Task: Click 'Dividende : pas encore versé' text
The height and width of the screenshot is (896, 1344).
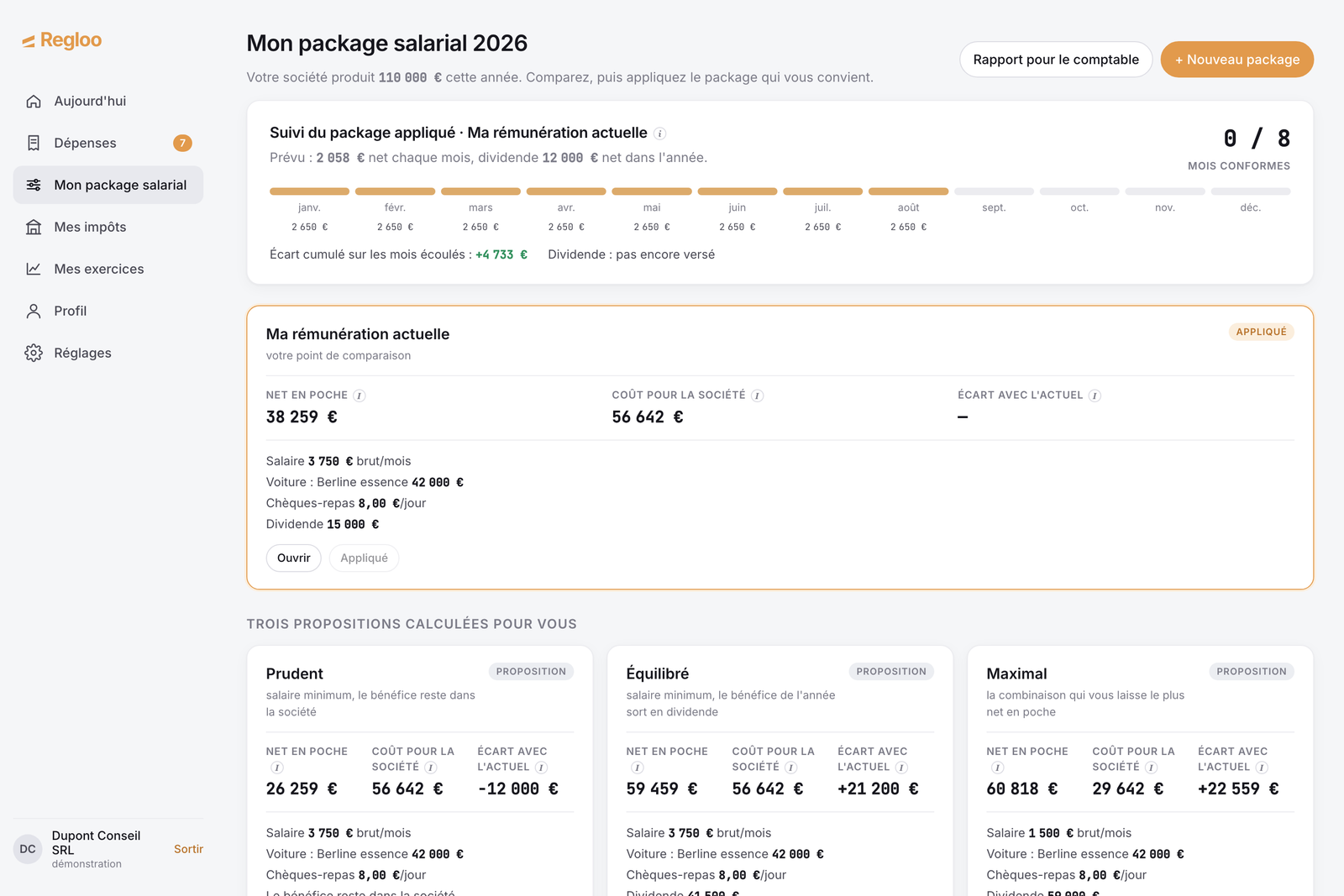Action: (632, 254)
